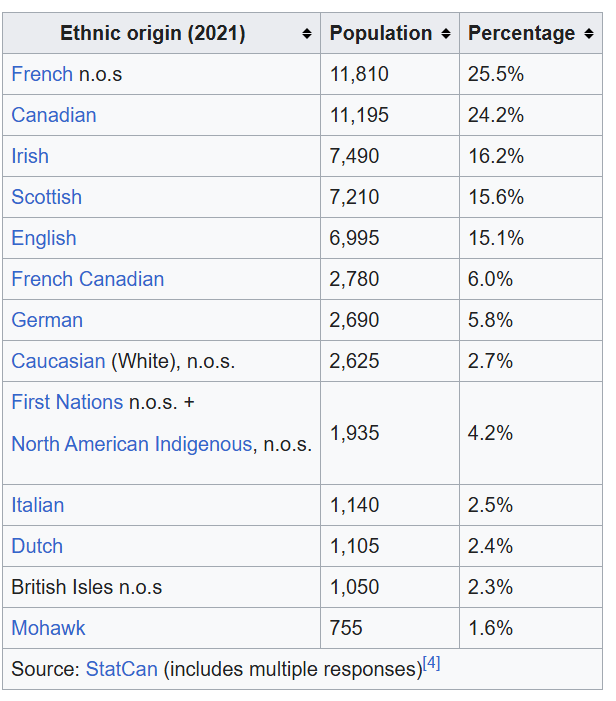The image size is (616, 701).
Task: Click the Mohawk link
Action: 48,629
